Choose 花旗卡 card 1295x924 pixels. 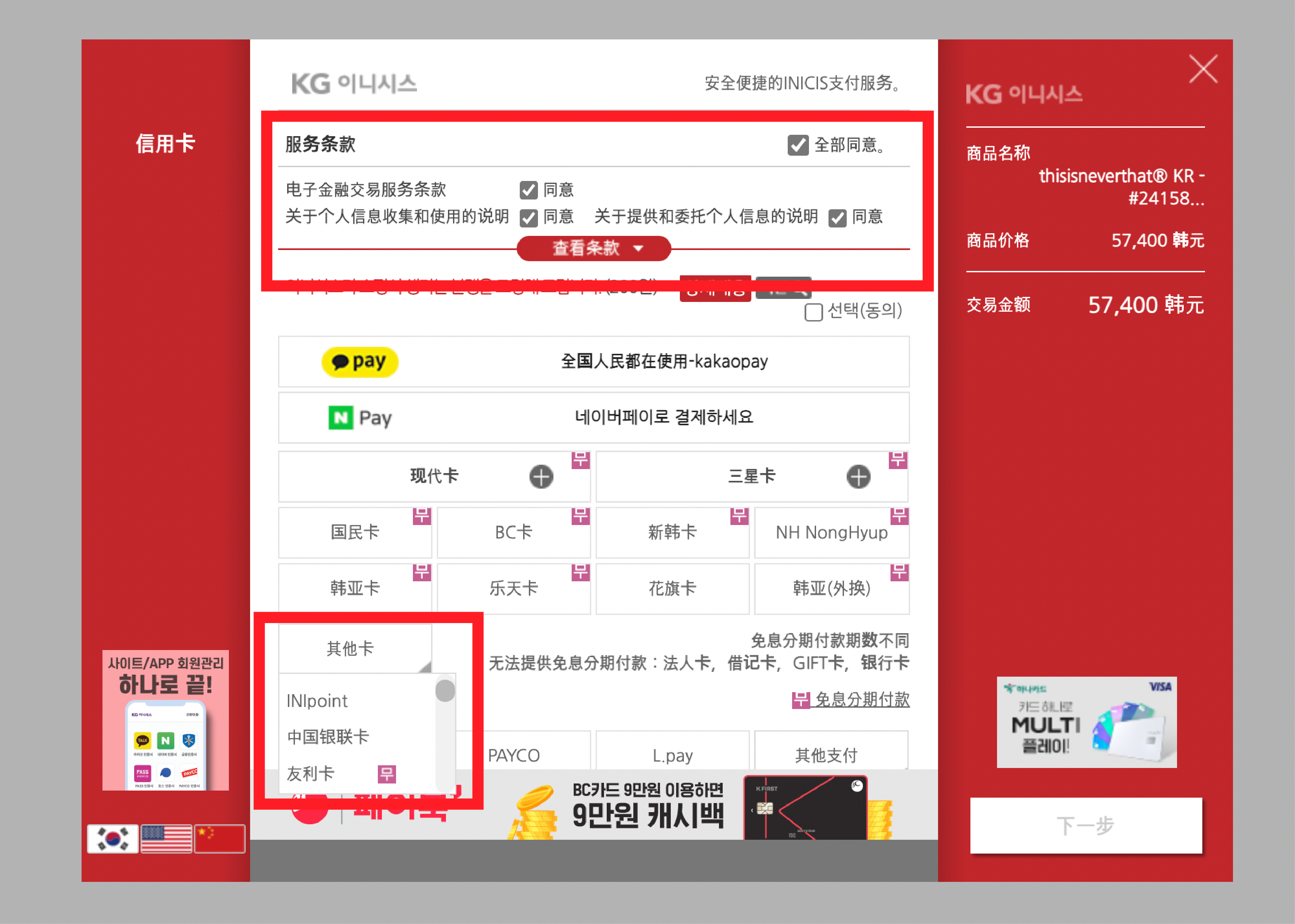coord(672,588)
